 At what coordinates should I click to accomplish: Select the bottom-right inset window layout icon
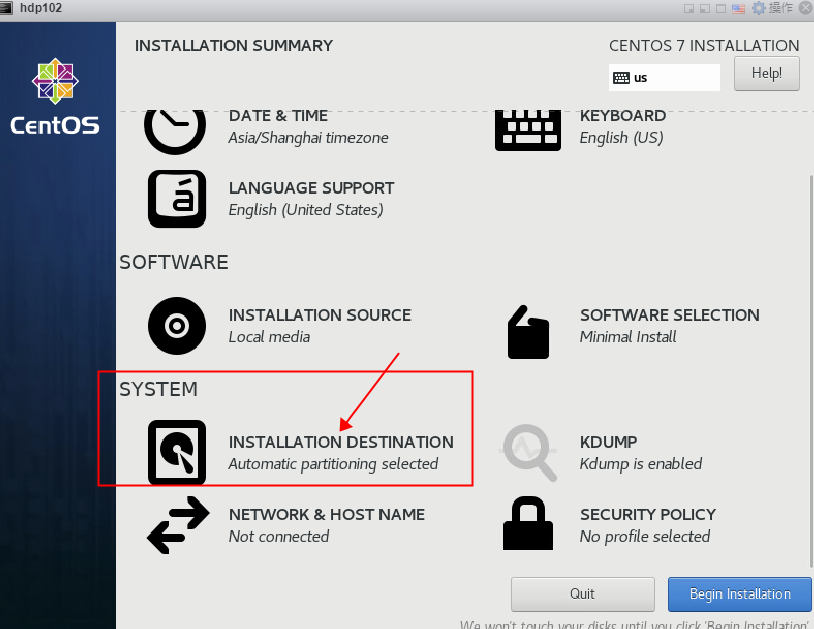pyautogui.click(x=689, y=8)
